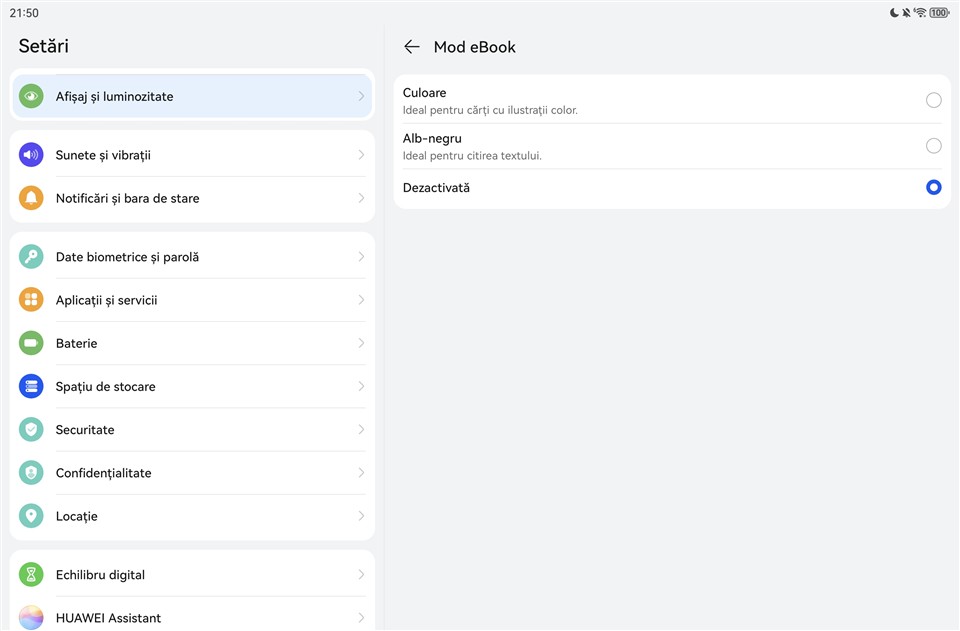Open the Securitate settings entry
The width and height of the screenshot is (960, 631).
(85, 430)
